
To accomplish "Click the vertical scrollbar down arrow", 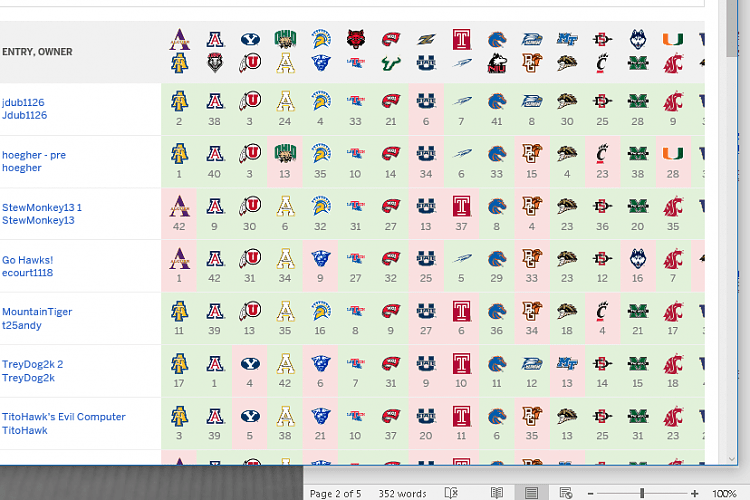I will [732, 459].
